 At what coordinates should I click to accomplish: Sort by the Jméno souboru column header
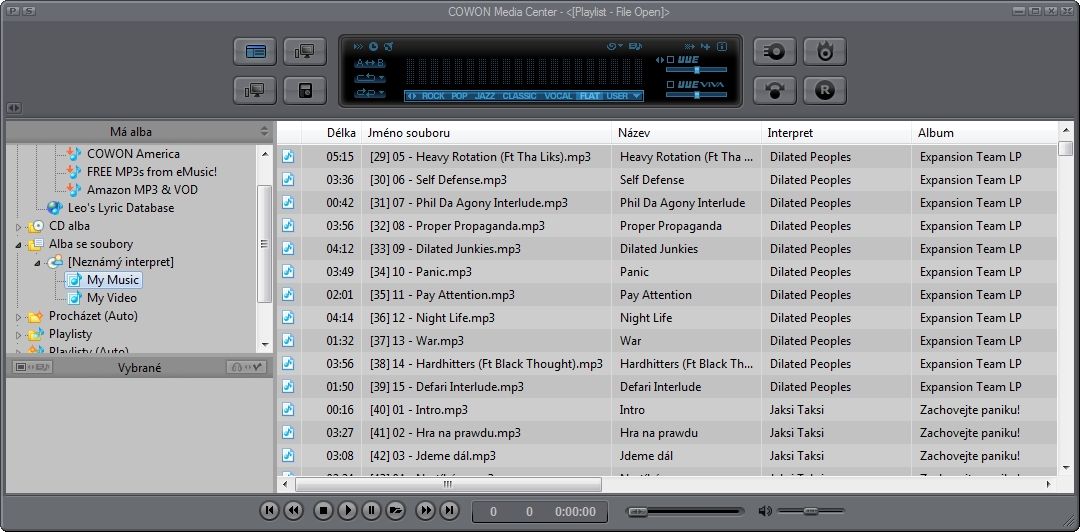[487, 133]
